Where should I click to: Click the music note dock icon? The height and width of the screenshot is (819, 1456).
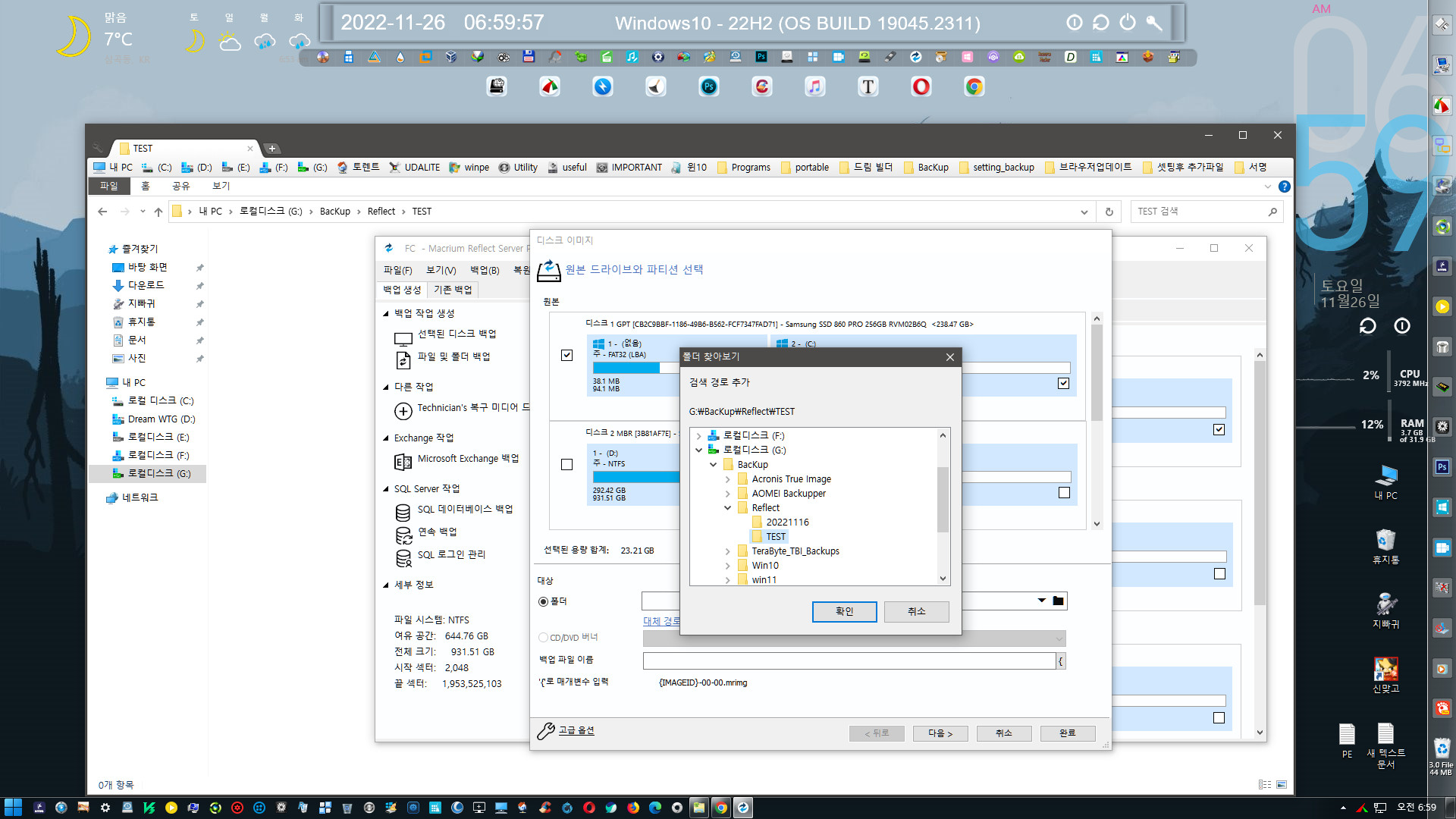pos(815,86)
